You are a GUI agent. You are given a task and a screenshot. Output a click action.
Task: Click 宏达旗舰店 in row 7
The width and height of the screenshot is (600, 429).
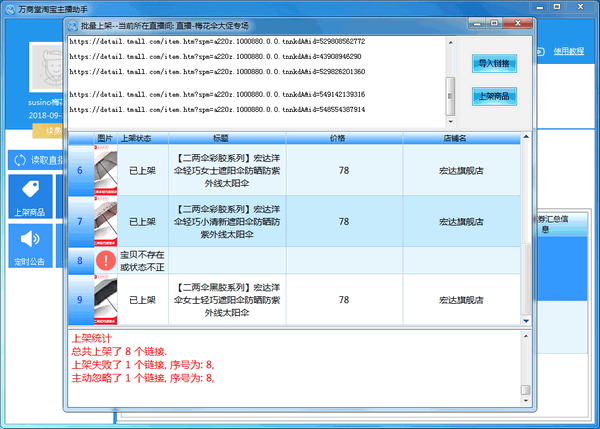[x=461, y=222]
